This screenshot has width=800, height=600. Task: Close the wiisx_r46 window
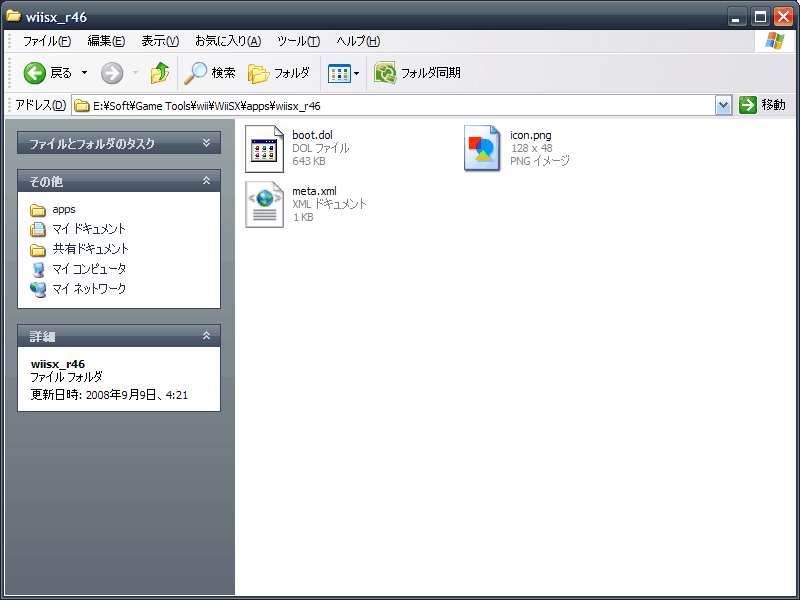[x=783, y=17]
